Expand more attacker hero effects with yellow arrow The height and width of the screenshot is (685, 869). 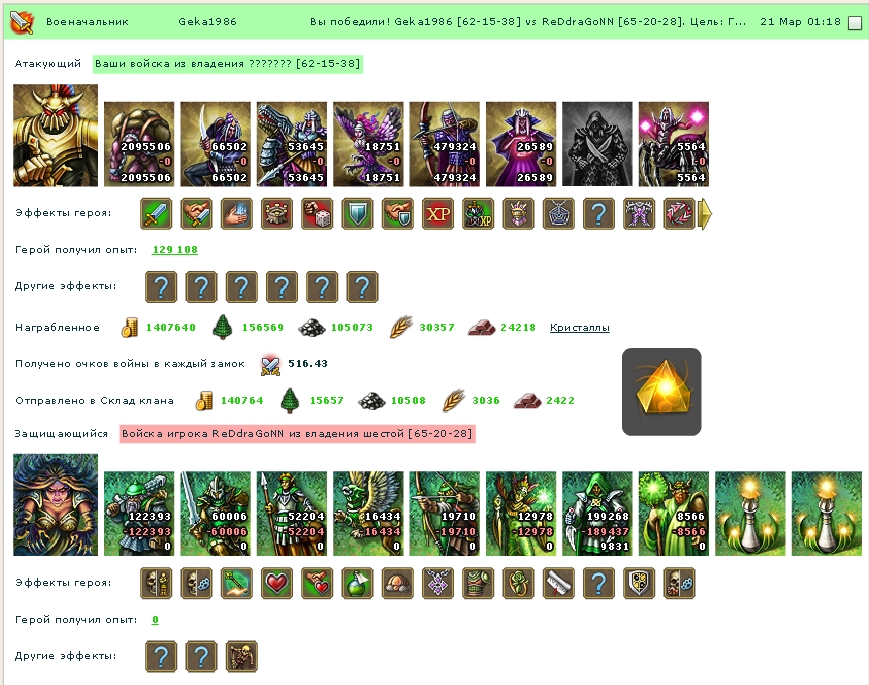(704, 214)
